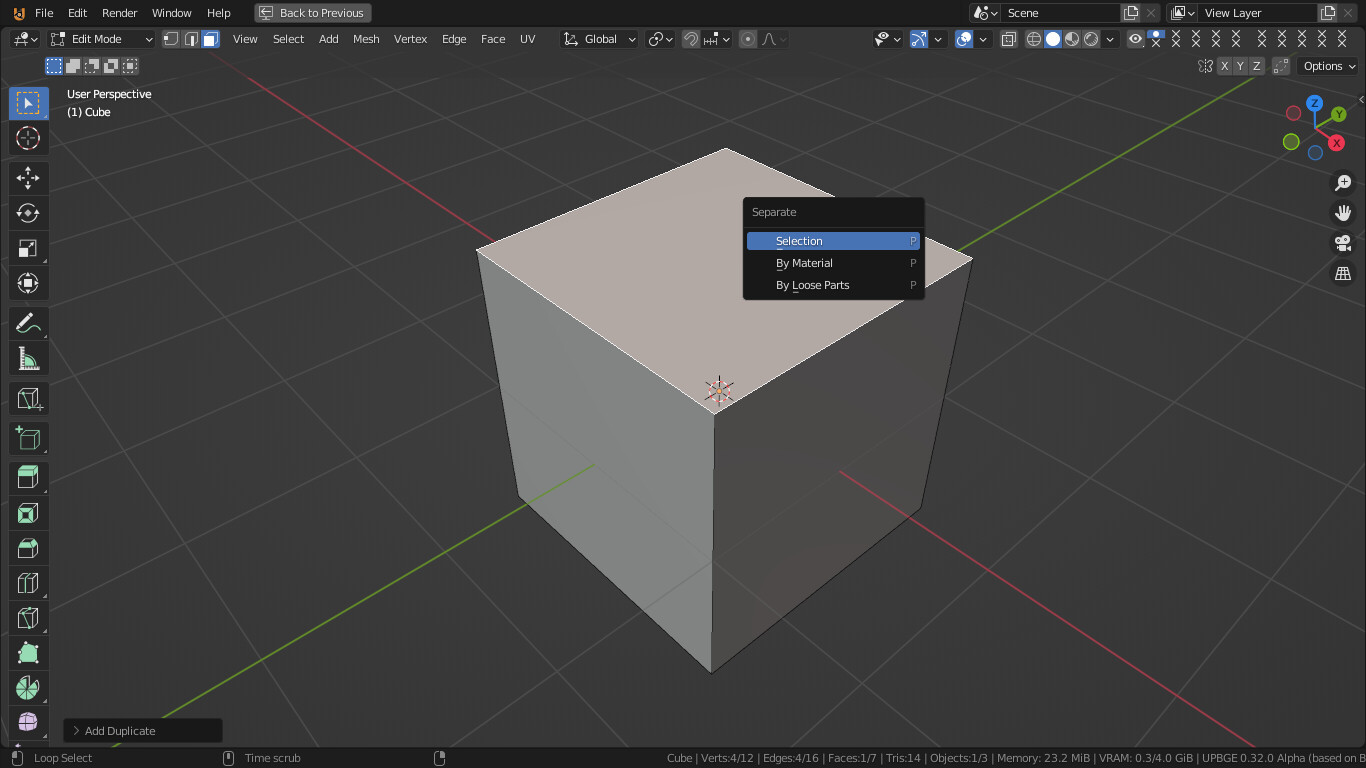Choose the Loop Cut tool
This screenshot has height=768, width=1366.
pyautogui.click(x=28, y=583)
